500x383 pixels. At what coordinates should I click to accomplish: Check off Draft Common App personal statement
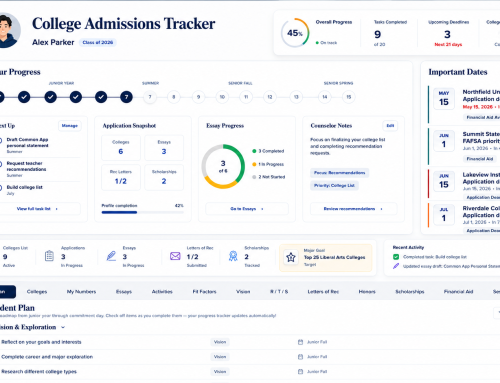[1, 140]
